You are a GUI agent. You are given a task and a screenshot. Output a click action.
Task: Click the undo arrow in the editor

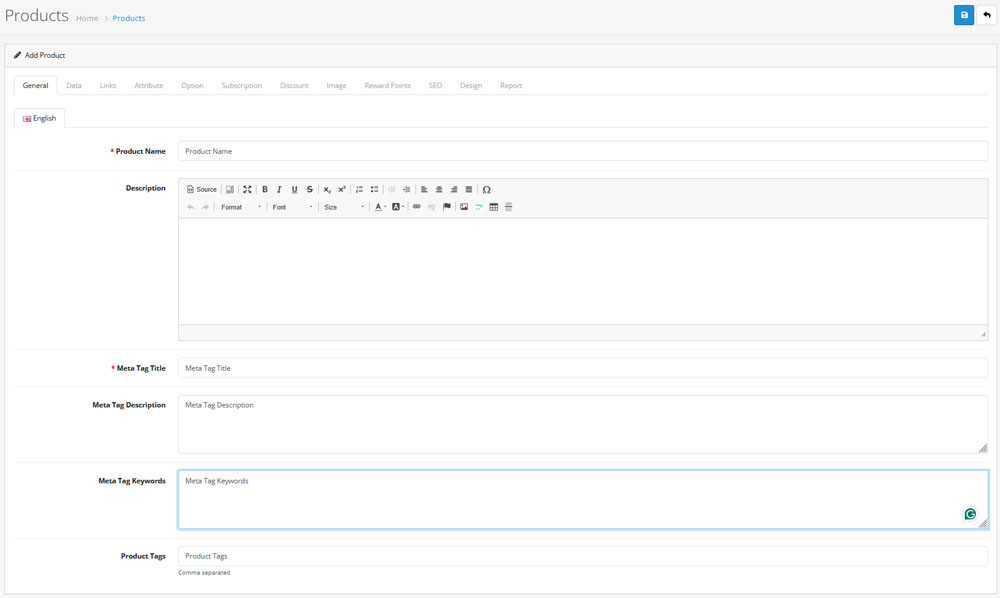pos(191,205)
